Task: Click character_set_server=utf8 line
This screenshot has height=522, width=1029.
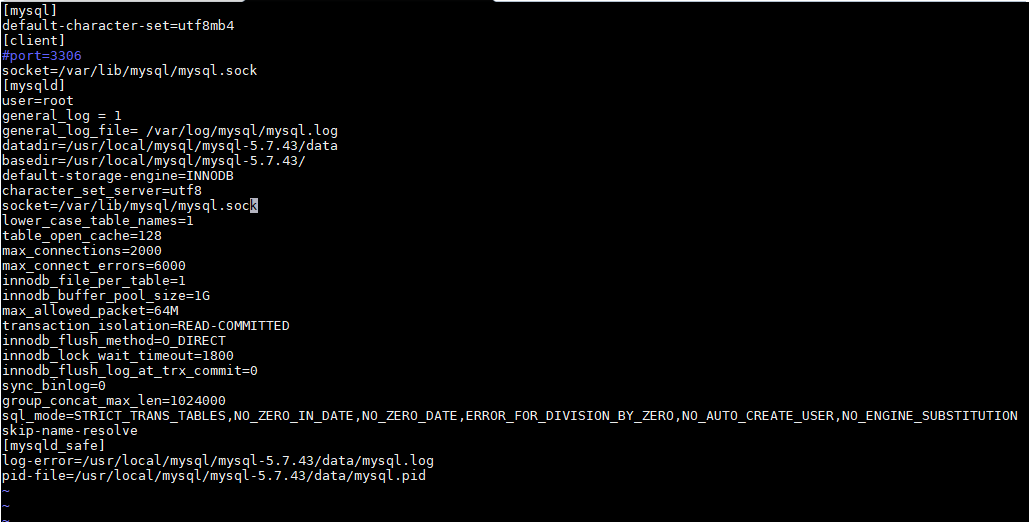Action: tap(102, 190)
